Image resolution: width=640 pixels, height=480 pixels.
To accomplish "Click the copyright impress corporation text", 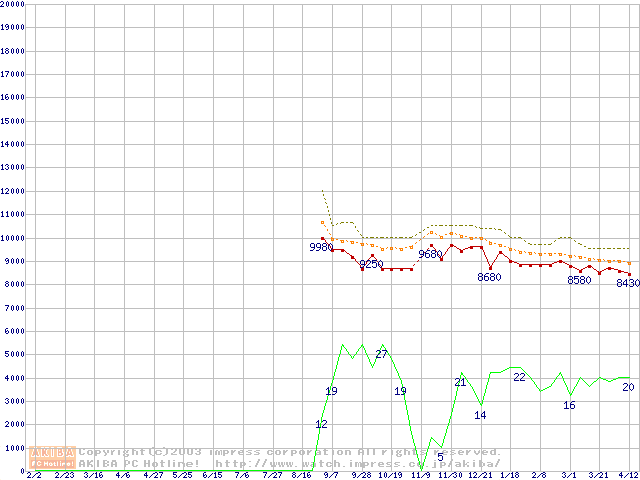I will (x=290, y=452).
